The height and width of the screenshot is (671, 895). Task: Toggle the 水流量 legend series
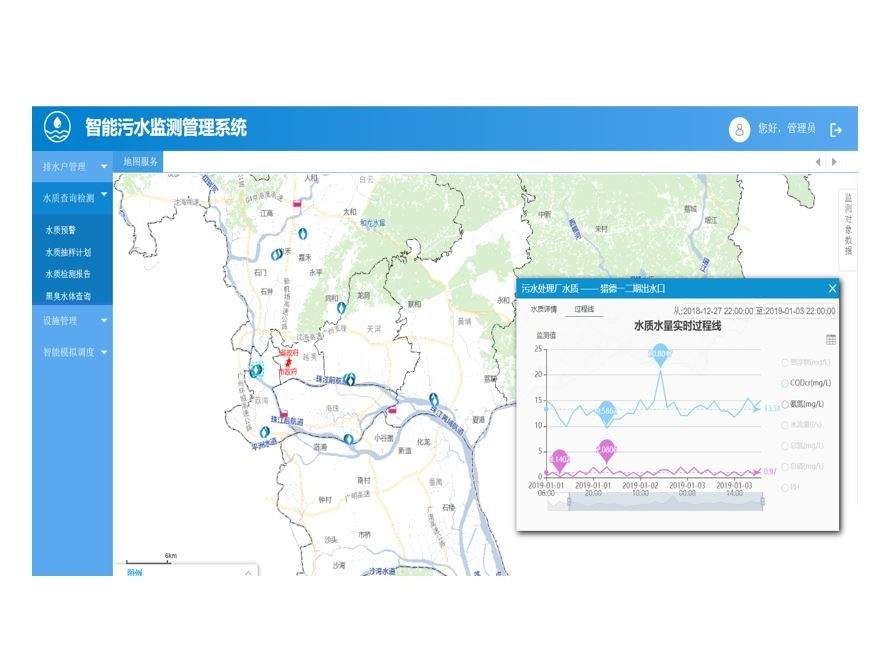point(802,425)
